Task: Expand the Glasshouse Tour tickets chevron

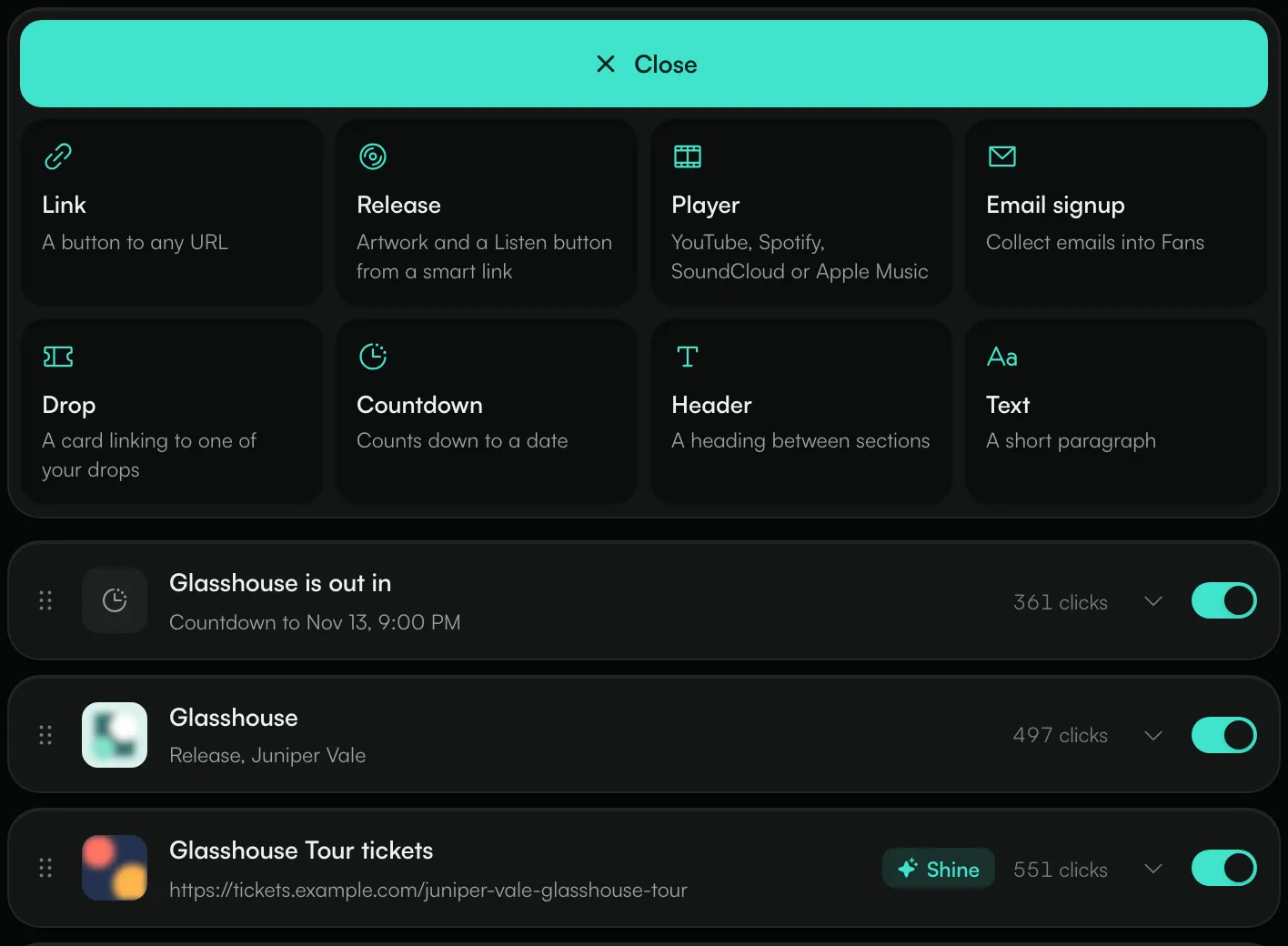Action: click(1153, 869)
